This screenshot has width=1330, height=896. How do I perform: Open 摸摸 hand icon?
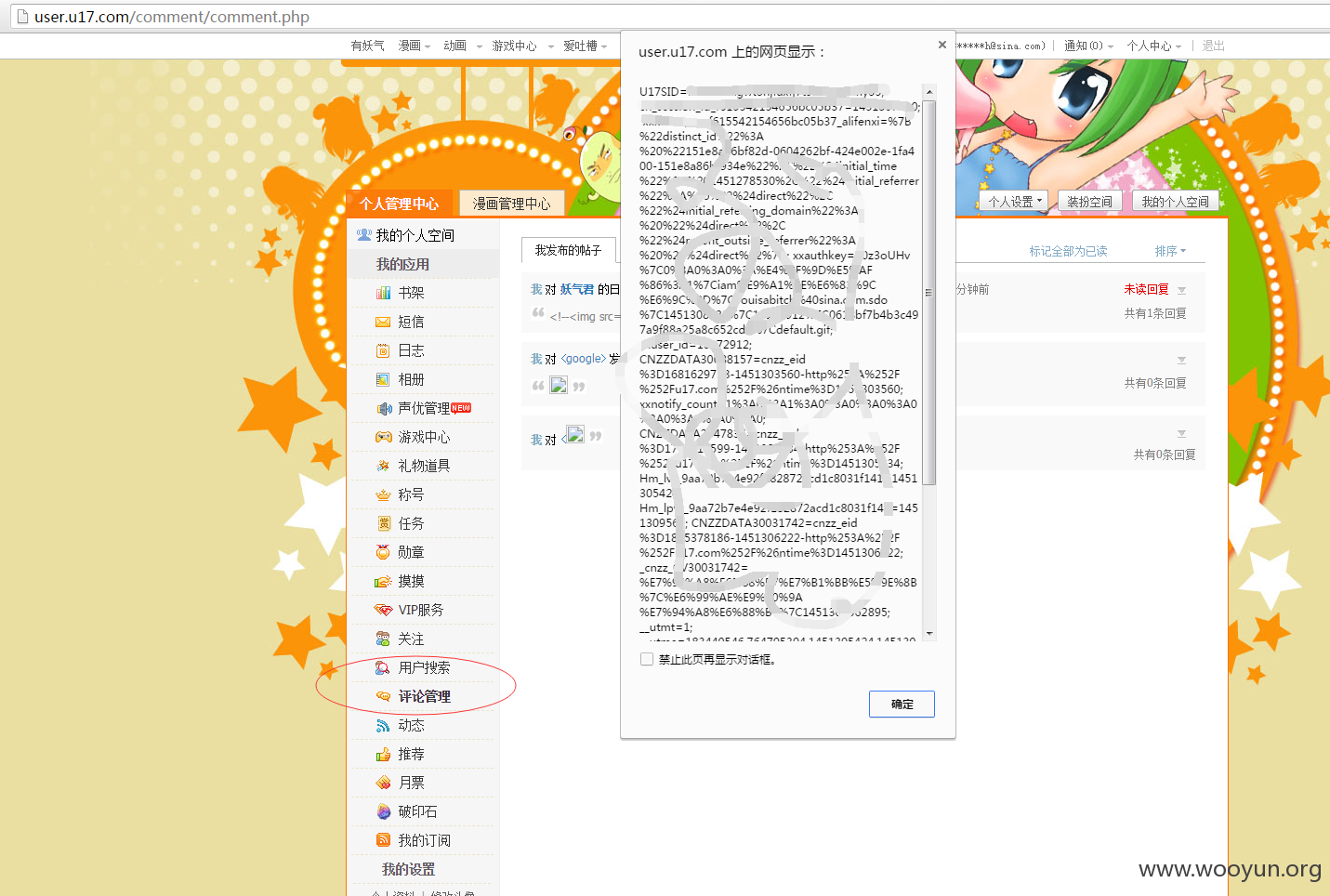coord(383,581)
